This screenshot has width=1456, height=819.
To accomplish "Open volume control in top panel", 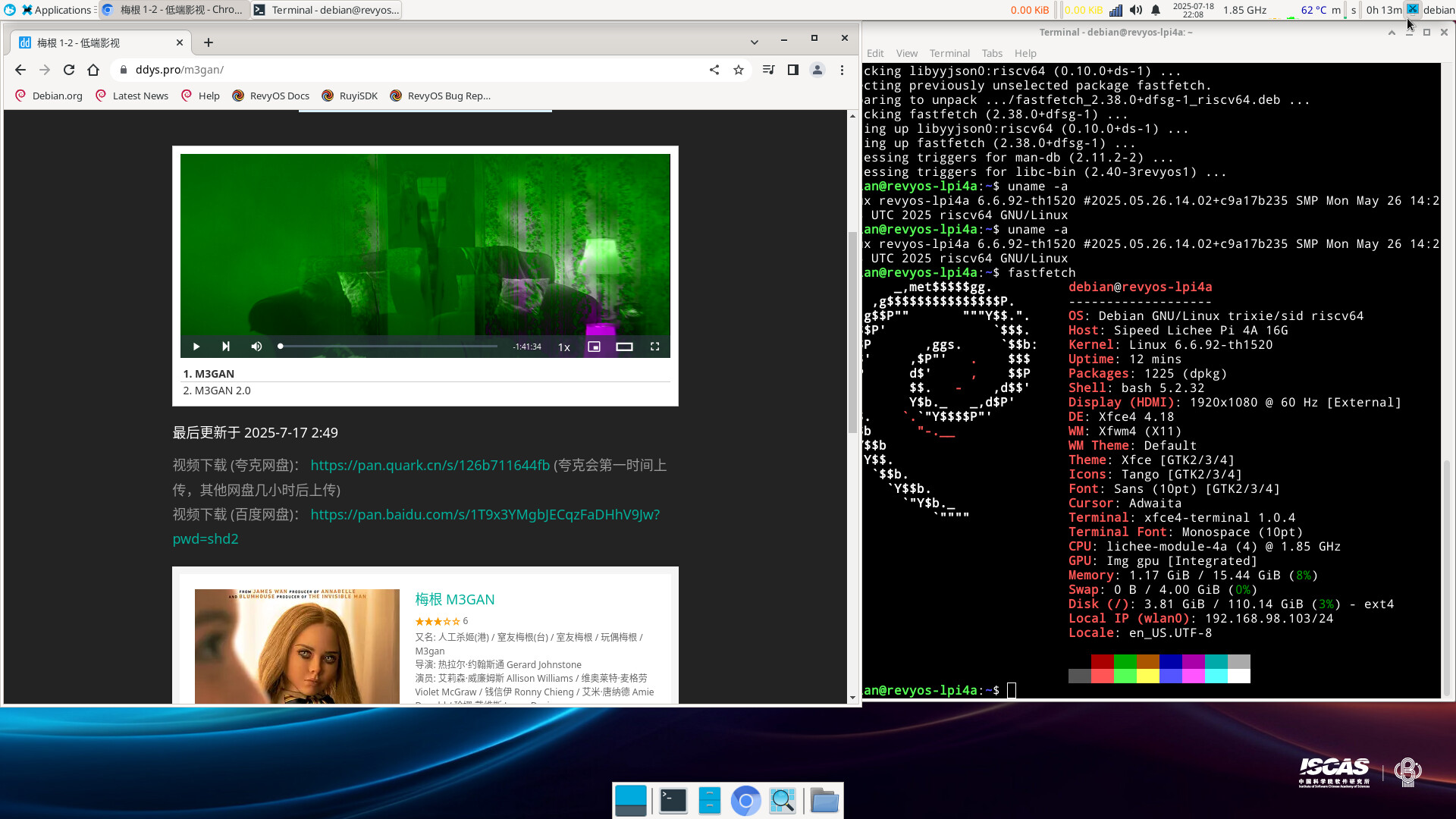I will [1135, 10].
